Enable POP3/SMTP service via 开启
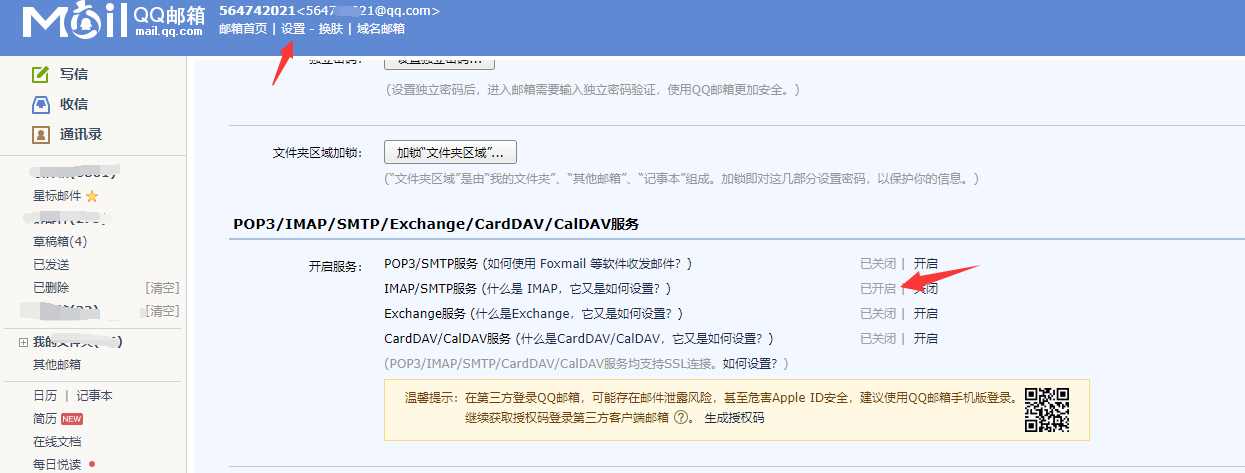Image resolution: width=1245 pixels, height=473 pixels. (x=925, y=264)
